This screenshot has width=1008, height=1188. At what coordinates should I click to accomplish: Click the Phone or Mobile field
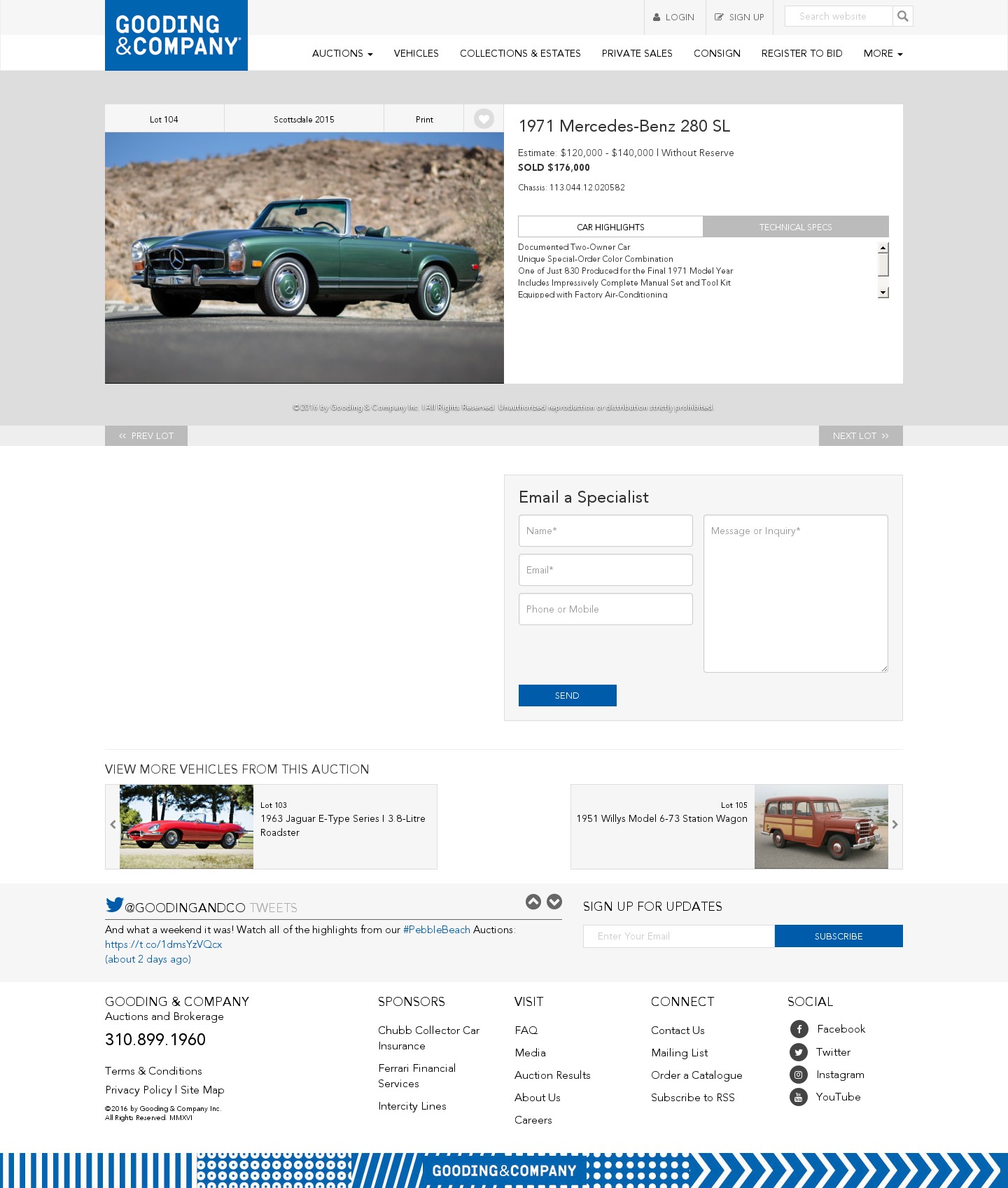pyautogui.click(x=605, y=609)
